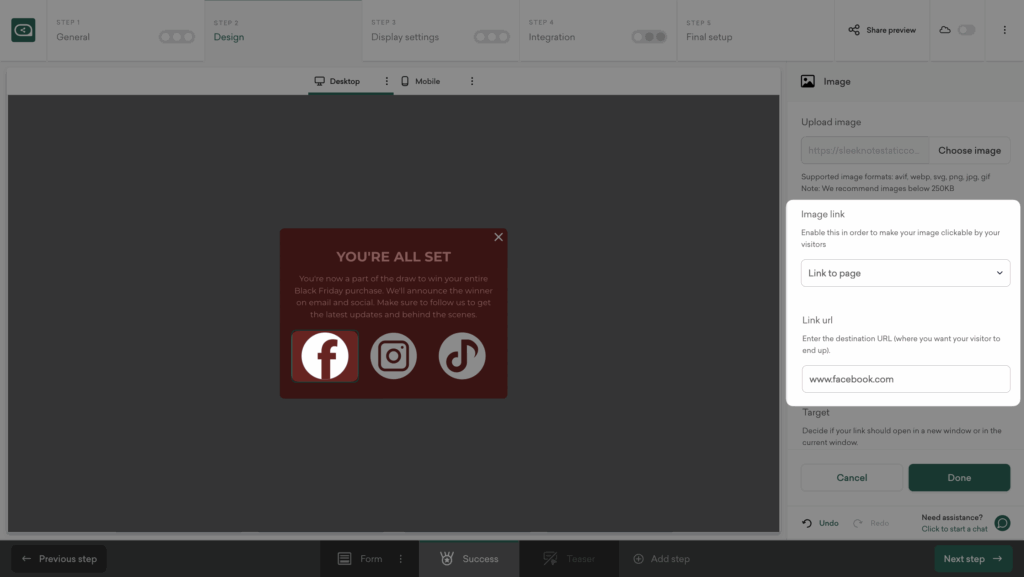Click the Redo icon
The image size is (1024, 577).
pyautogui.click(x=857, y=523)
